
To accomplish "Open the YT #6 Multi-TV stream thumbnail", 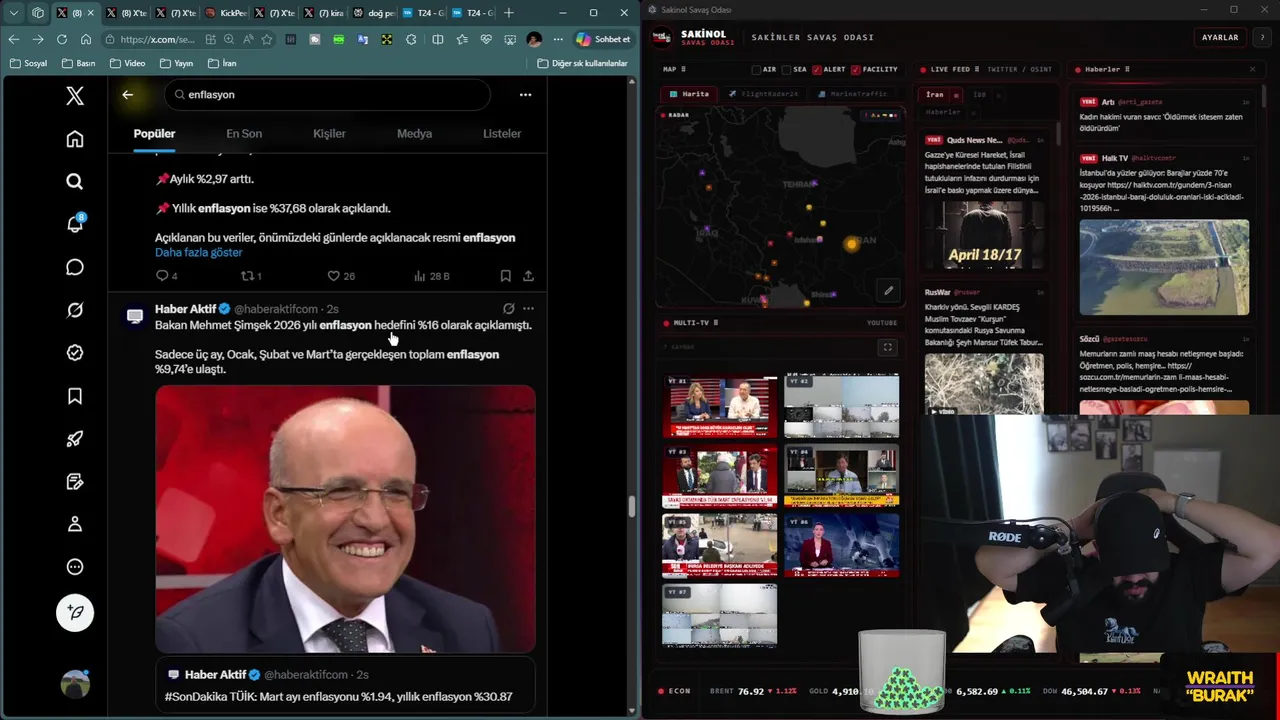I will pyautogui.click(x=841, y=545).
